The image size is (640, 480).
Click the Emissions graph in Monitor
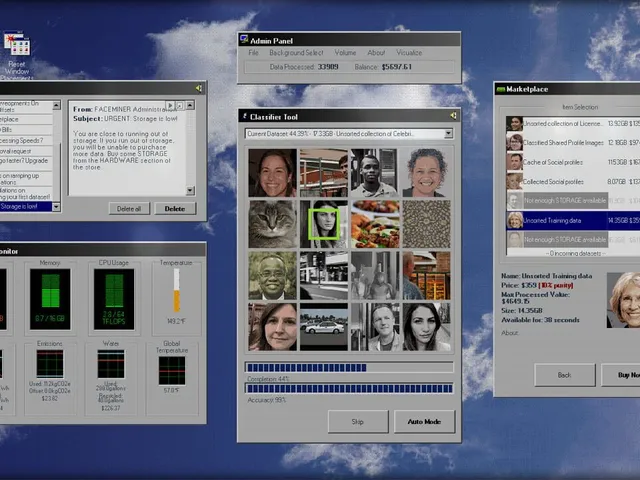pyautogui.click(x=50, y=364)
